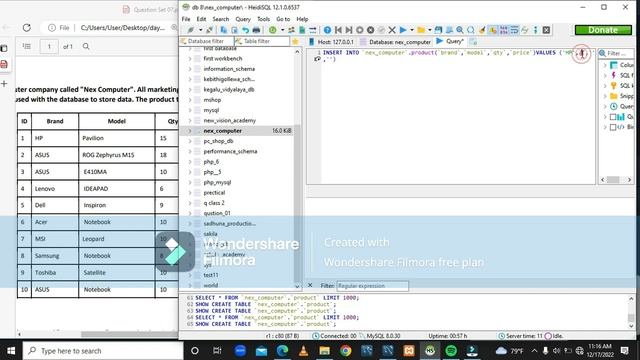Open the contents list icon in PDF viewer
Image resolution: width=640 pixels, height=360 pixels.
tap(27, 47)
